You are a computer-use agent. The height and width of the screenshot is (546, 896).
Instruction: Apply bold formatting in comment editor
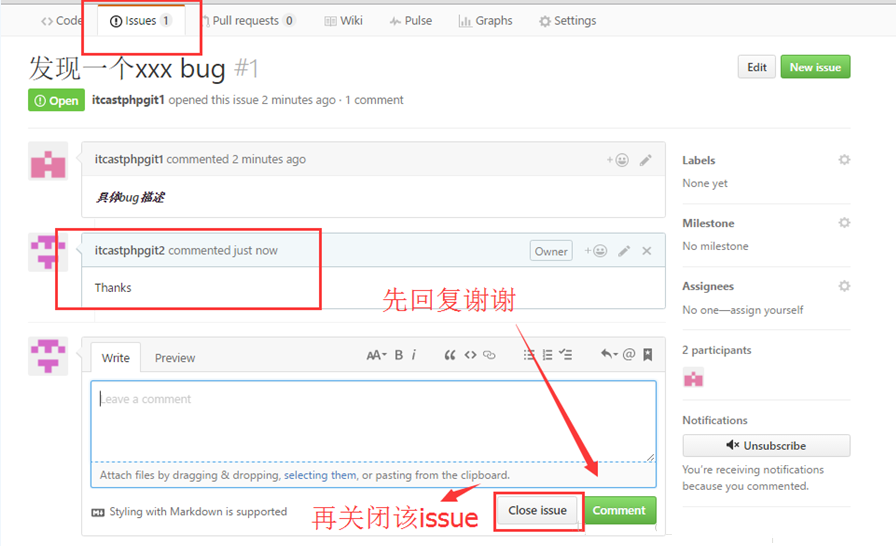click(x=399, y=355)
